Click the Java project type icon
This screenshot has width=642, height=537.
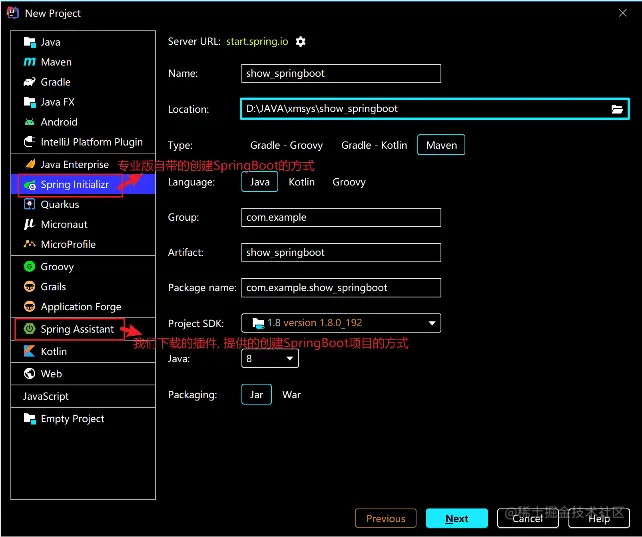(x=29, y=42)
